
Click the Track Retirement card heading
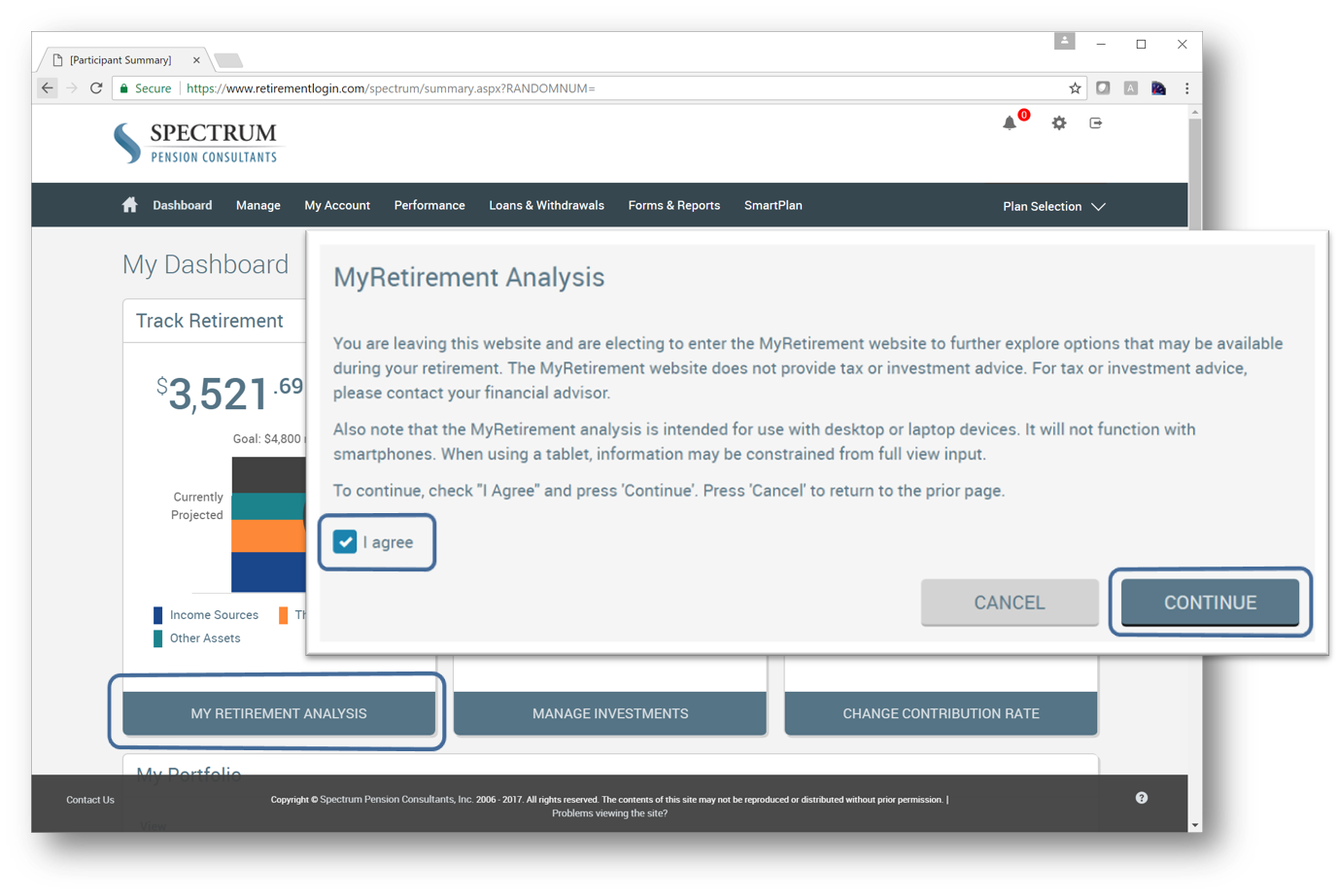pos(209,321)
